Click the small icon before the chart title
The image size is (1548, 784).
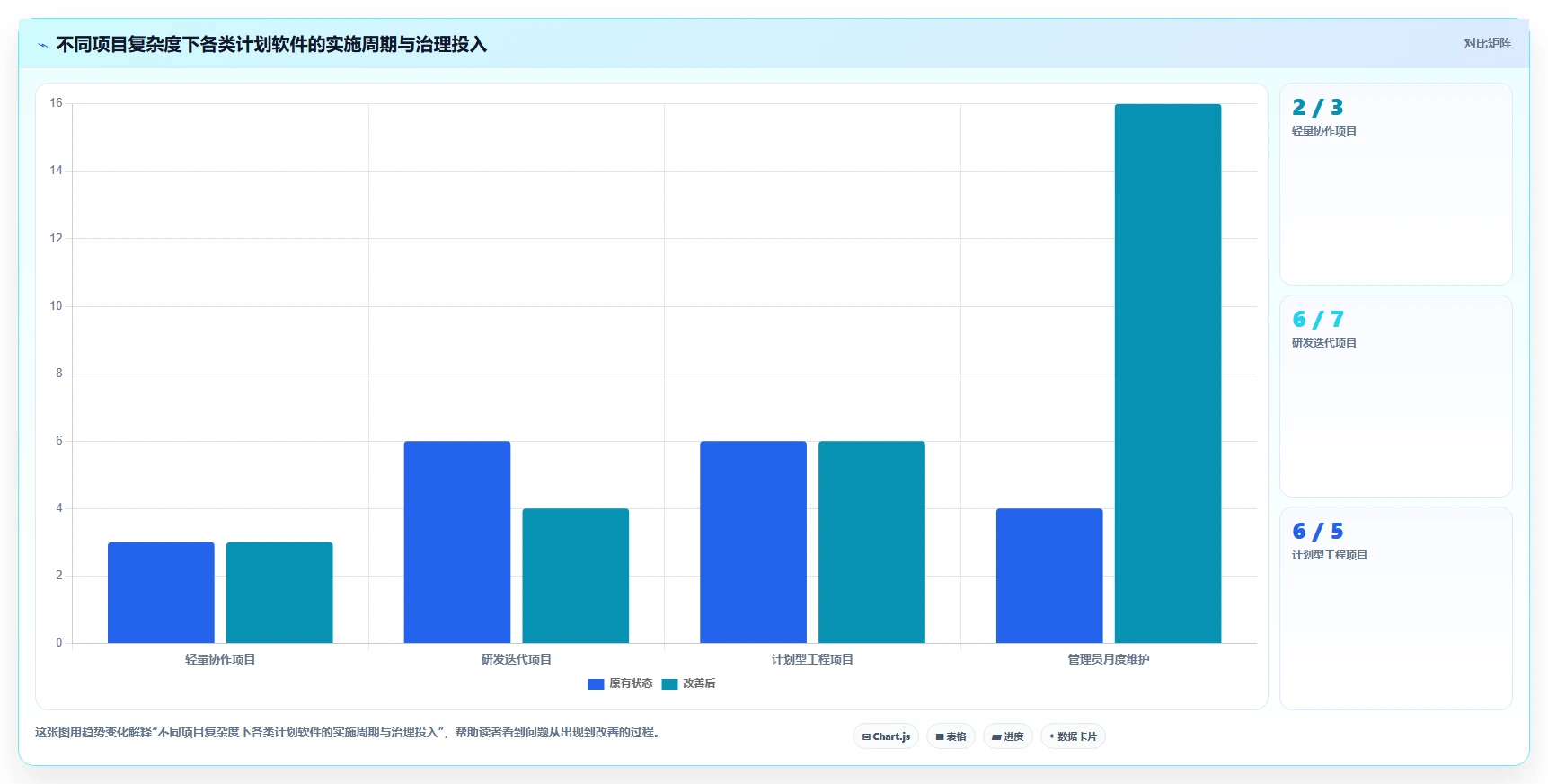(x=42, y=45)
